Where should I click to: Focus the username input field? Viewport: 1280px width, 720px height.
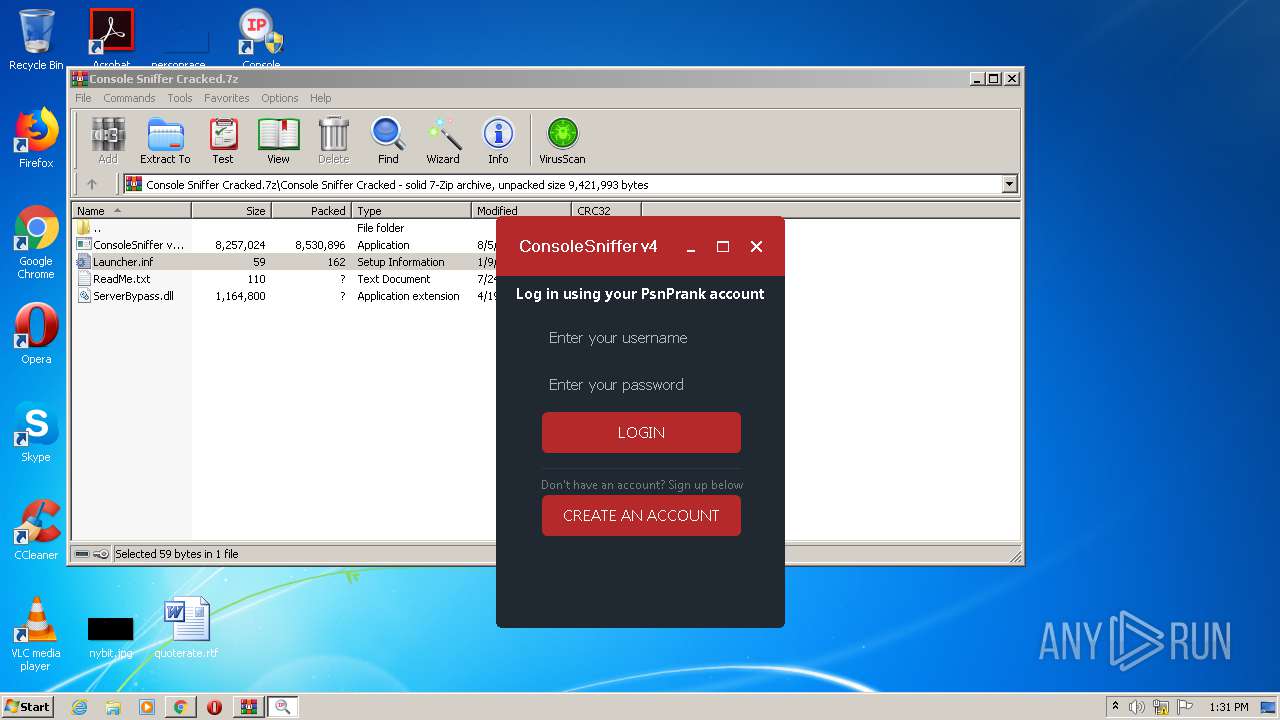pyautogui.click(x=641, y=338)
